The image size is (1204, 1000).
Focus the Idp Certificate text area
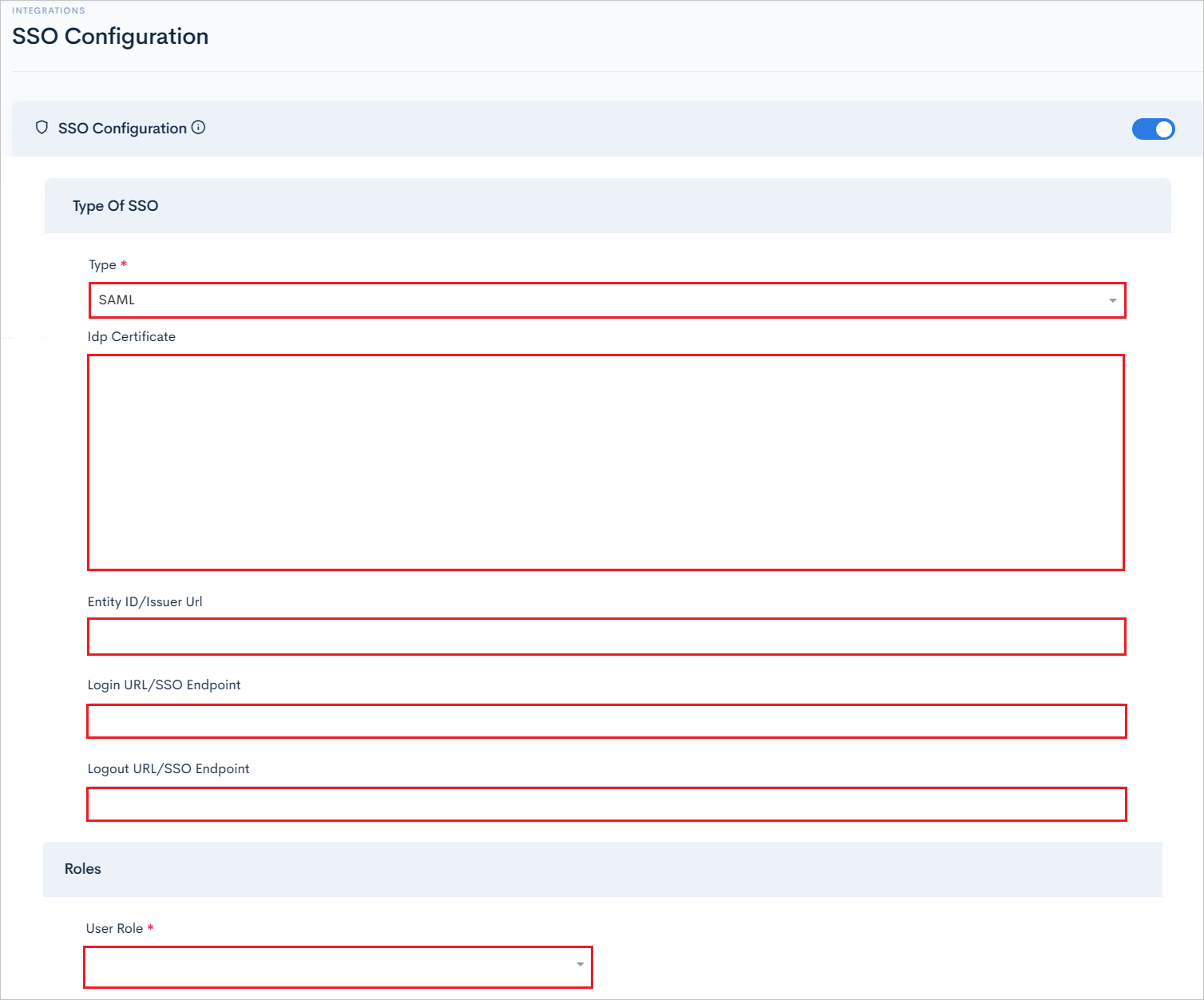[606, 462]
